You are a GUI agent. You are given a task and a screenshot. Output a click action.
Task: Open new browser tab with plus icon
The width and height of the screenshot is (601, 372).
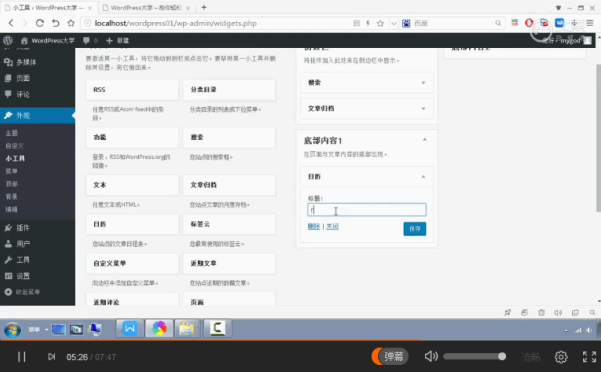click(x=204, y=7)
